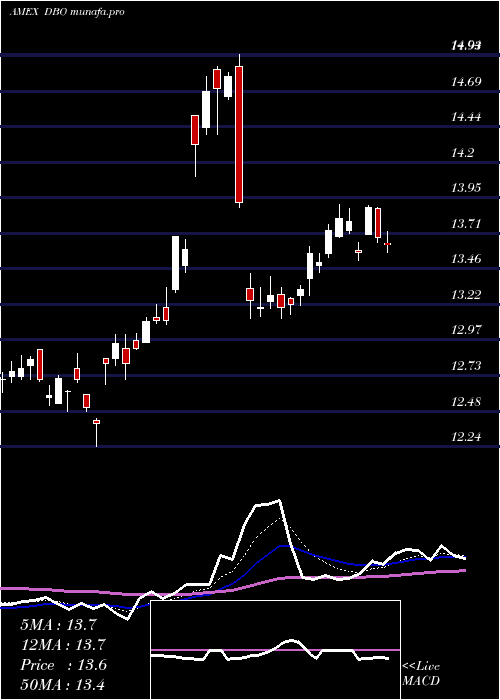
Task: Click the '50MA : 13.4' readout
Action: tap(63, 684)
